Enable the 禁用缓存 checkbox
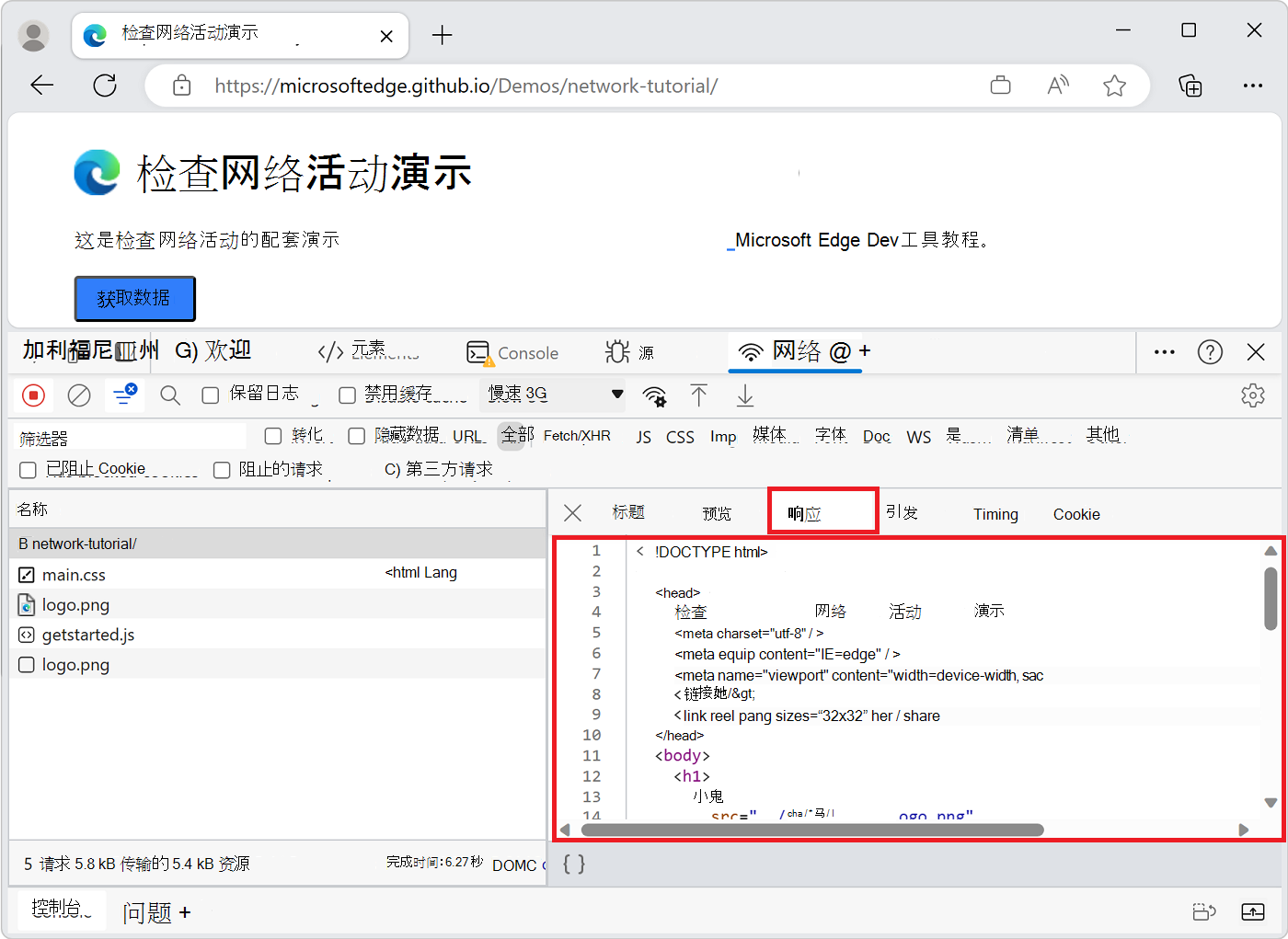 347,395
